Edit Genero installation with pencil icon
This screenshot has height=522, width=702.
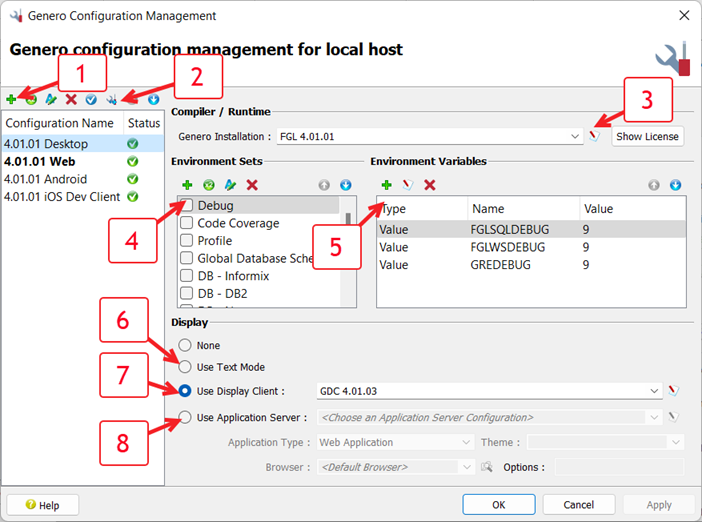click(x=594, y=136)
